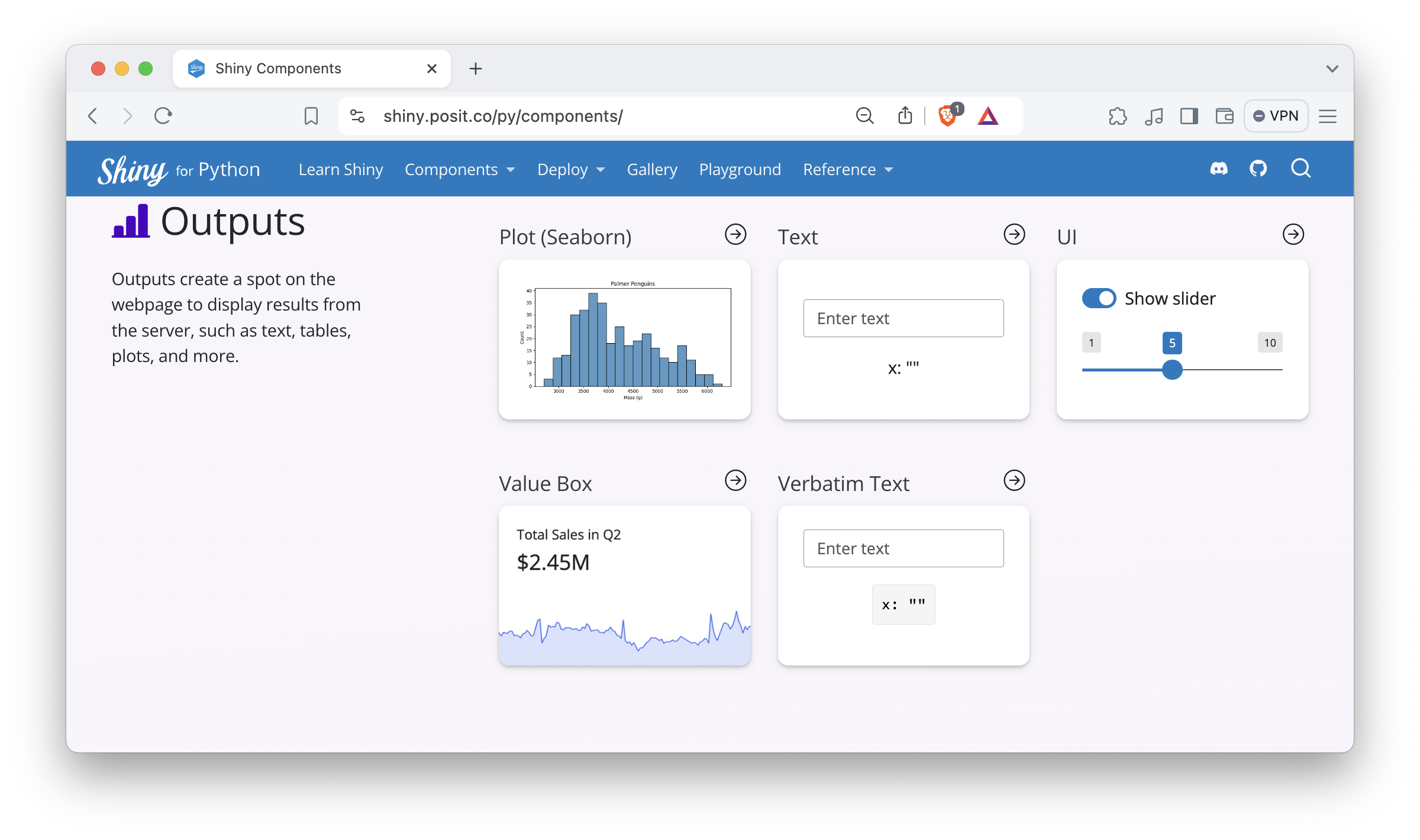The height and width of the screenshot is (840, 1420).
Task: Click the Shiny for Python logo
Action: click(179, 170)
